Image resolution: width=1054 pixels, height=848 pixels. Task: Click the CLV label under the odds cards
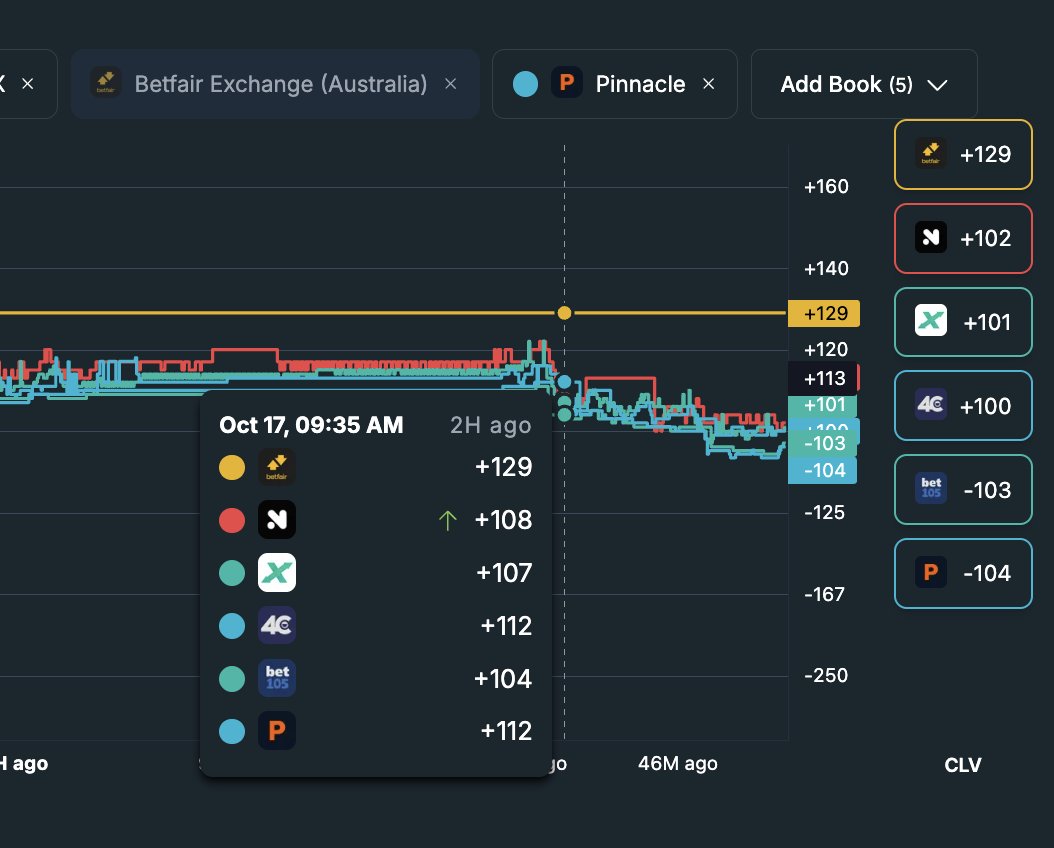point(963,765)
